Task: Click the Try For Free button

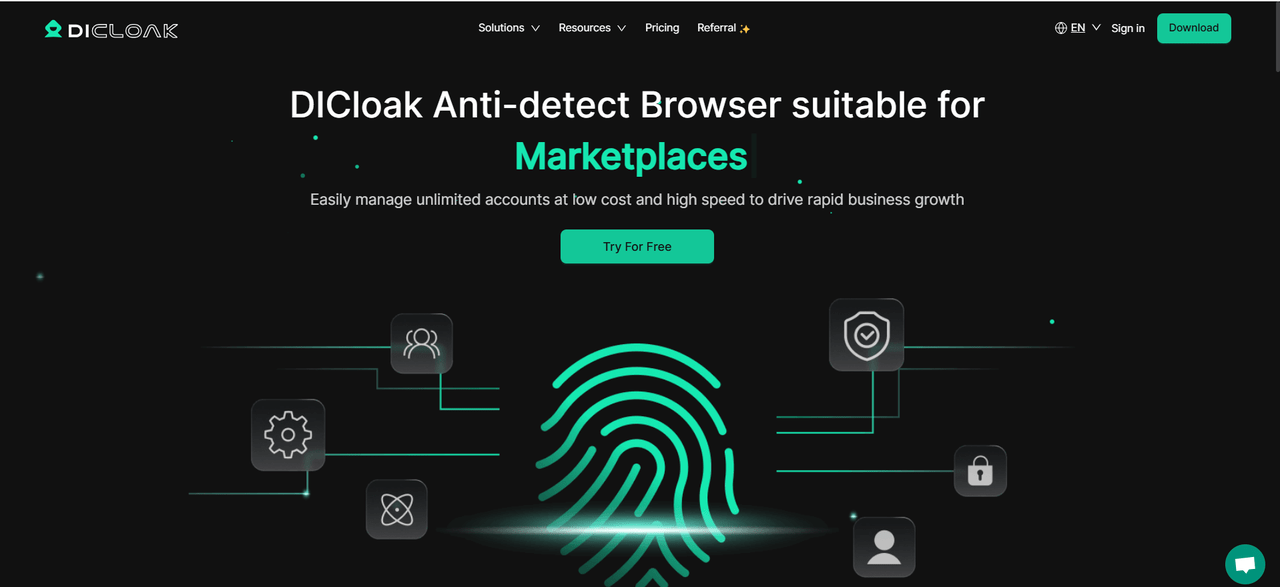Action: 637,247
